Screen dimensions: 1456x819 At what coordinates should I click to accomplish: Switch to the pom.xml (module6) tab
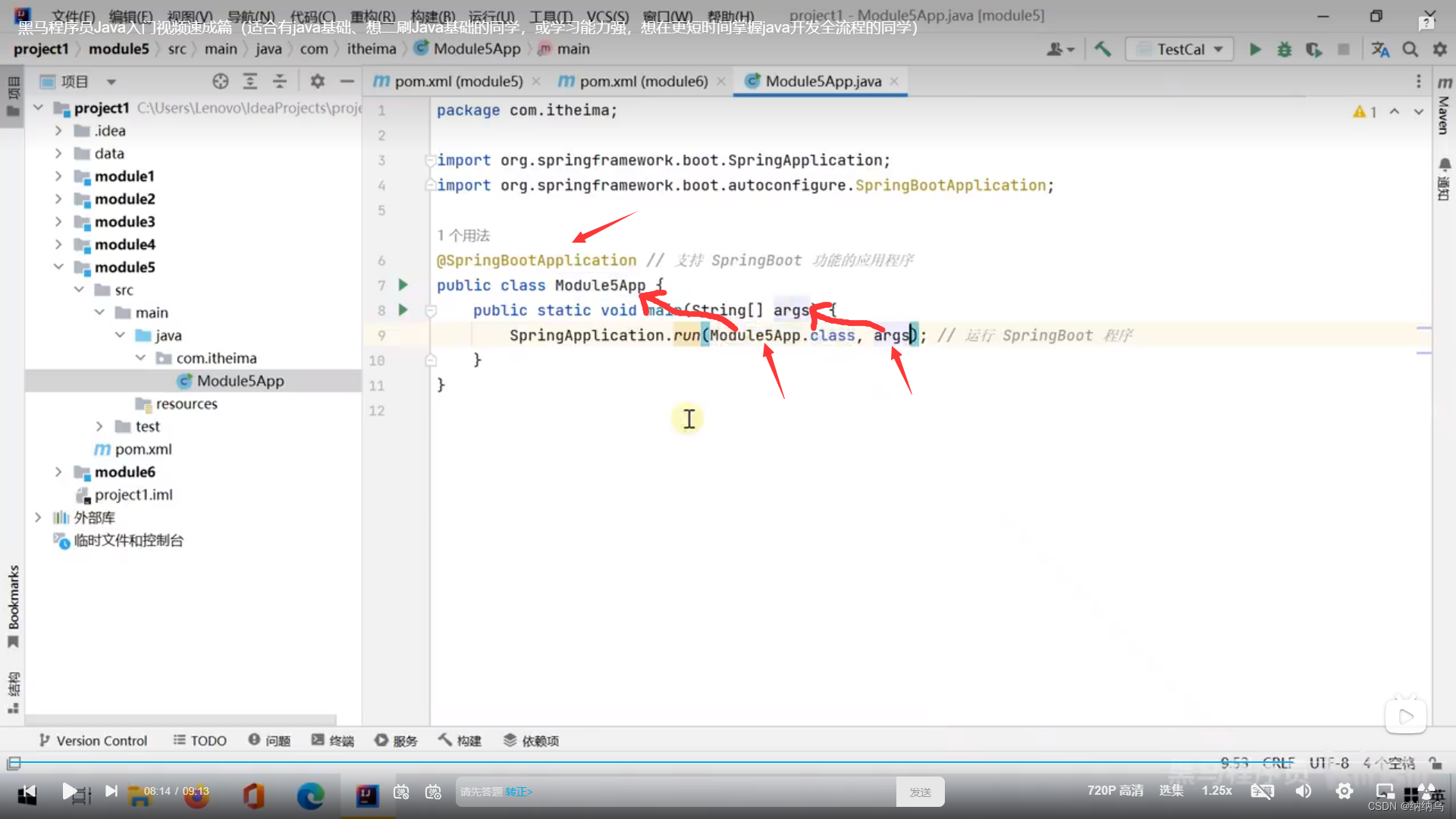(643, 81)
